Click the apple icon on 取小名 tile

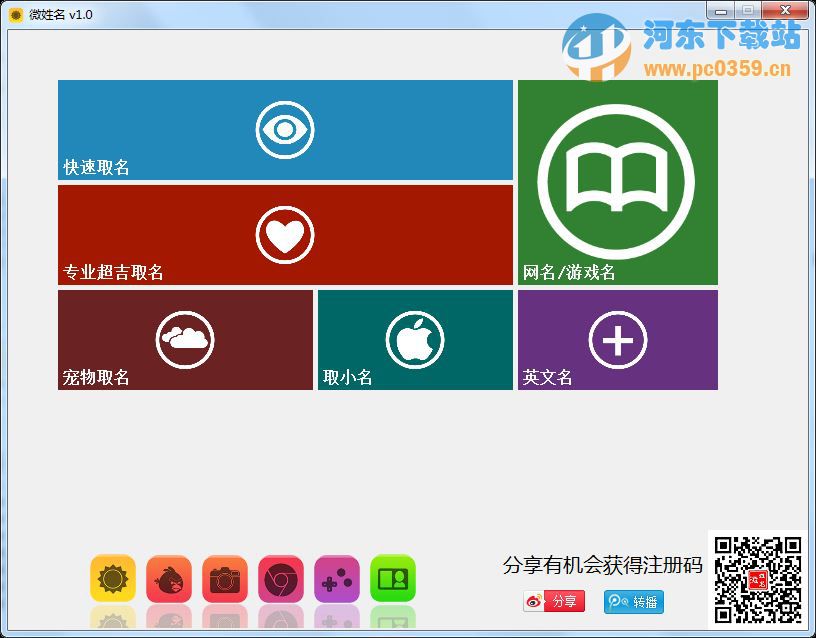tap(415, 338)
